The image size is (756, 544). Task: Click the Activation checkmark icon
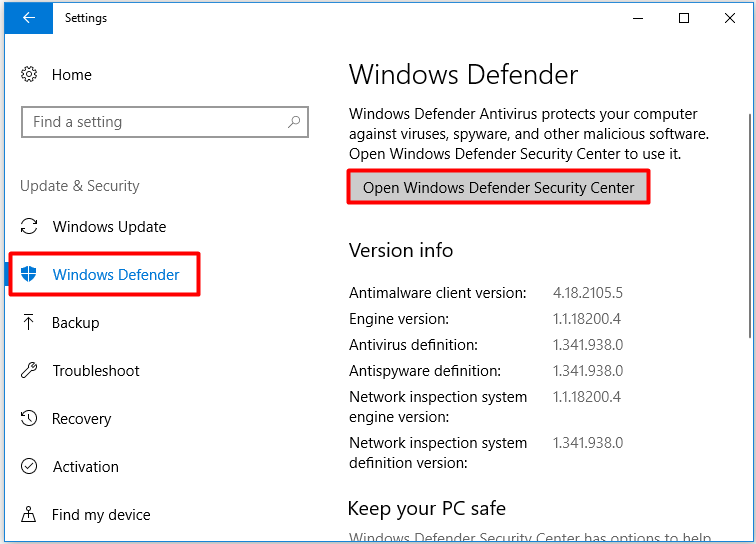coord(29,466)
